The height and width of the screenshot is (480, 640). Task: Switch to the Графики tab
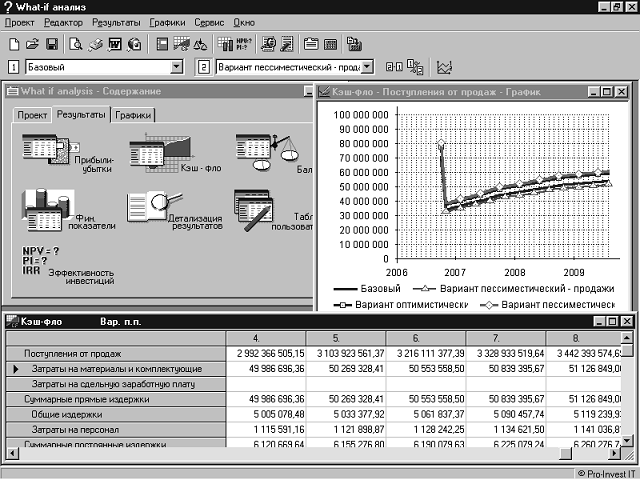[x=133, y=115]
